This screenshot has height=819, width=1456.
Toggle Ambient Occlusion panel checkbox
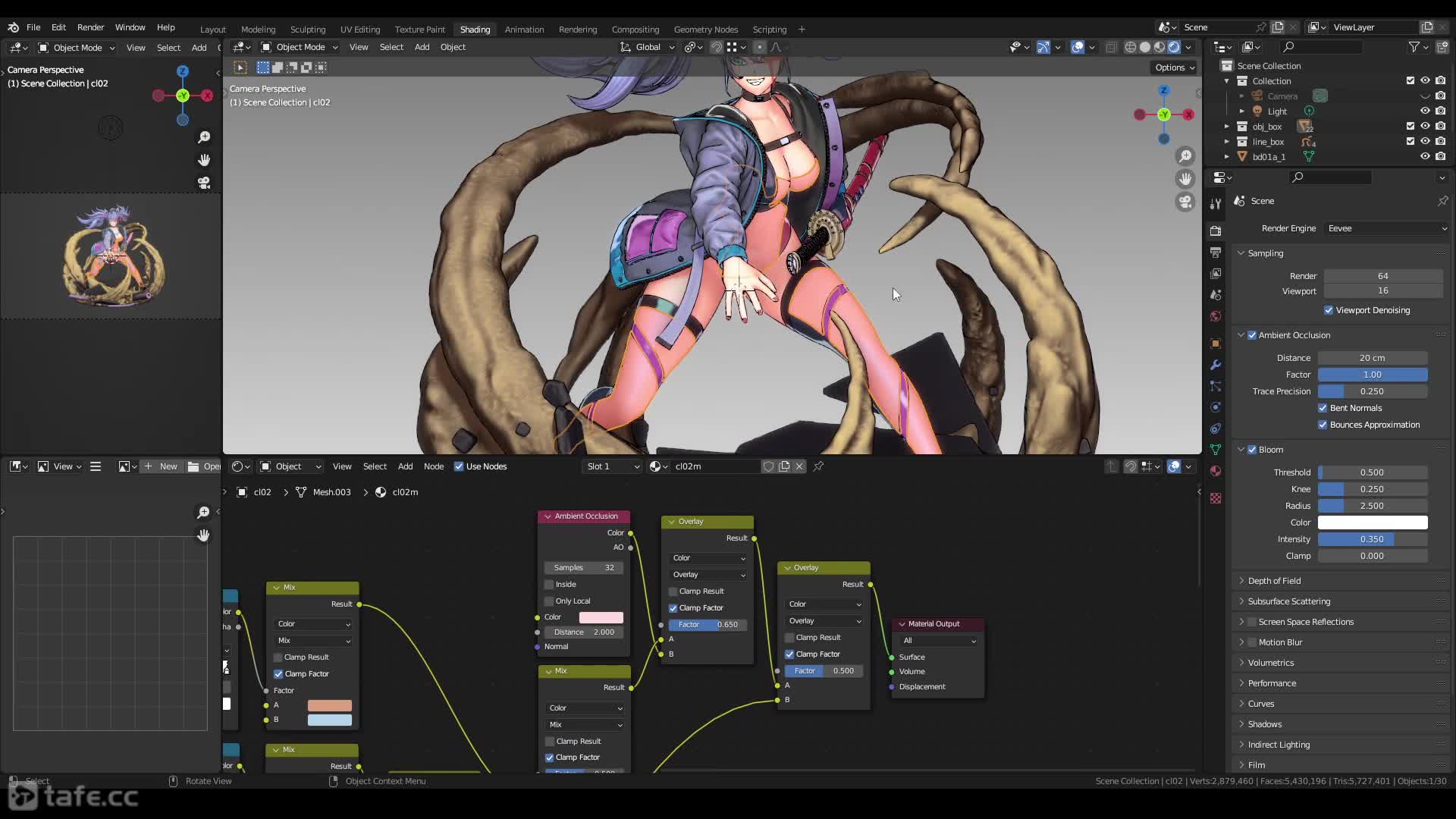tap(1252, 335)
